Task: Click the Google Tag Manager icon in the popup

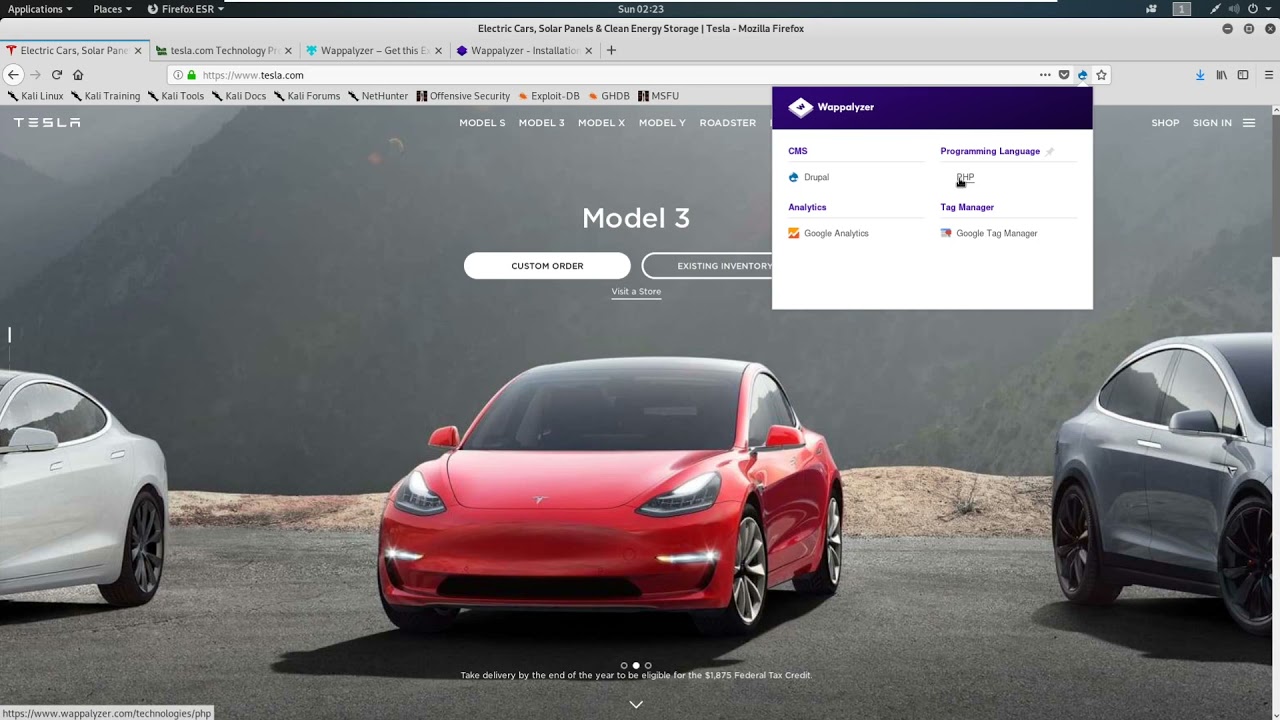Action: tap(946, 233)
